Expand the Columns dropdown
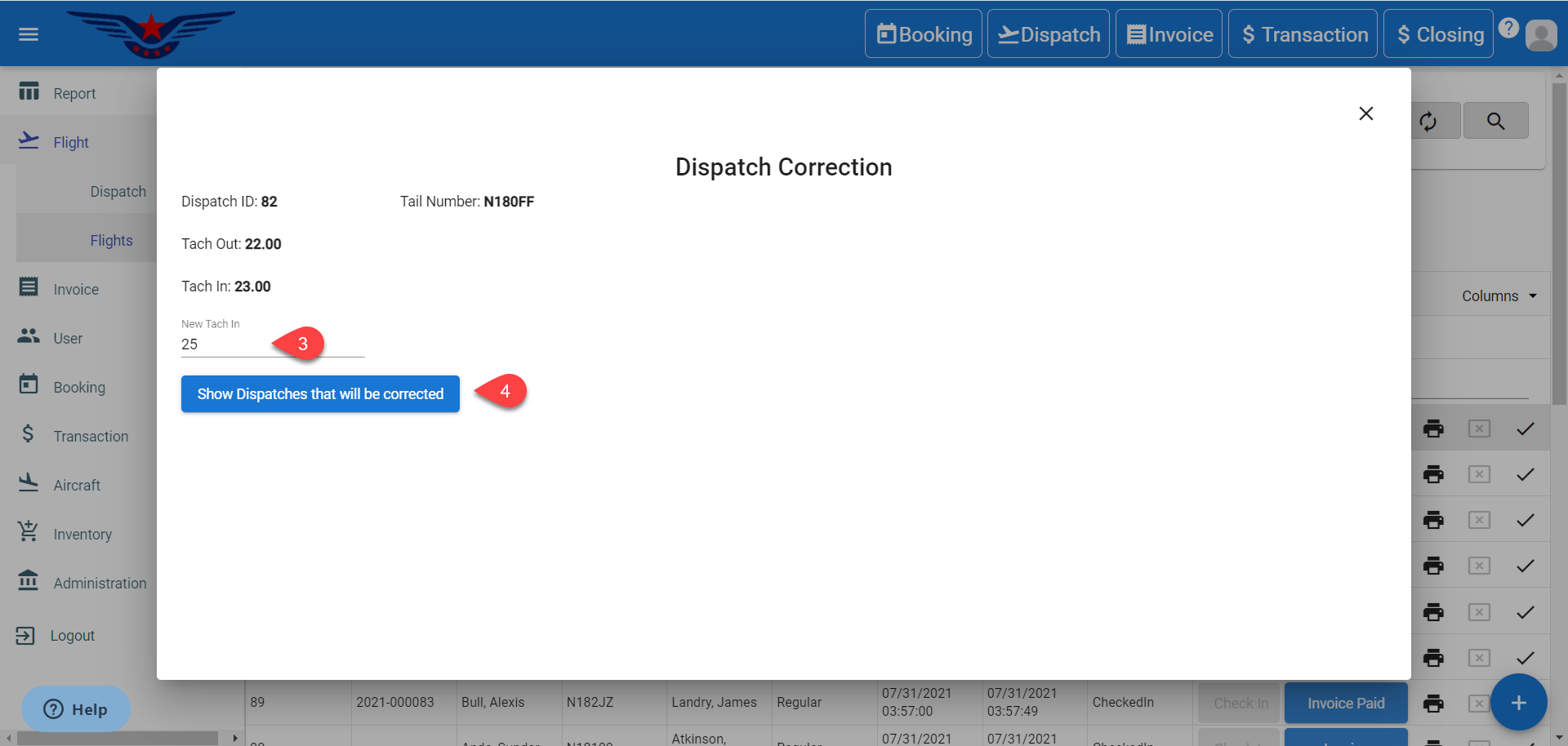Screen dimensions: 1568x746 pos(1499,296)
